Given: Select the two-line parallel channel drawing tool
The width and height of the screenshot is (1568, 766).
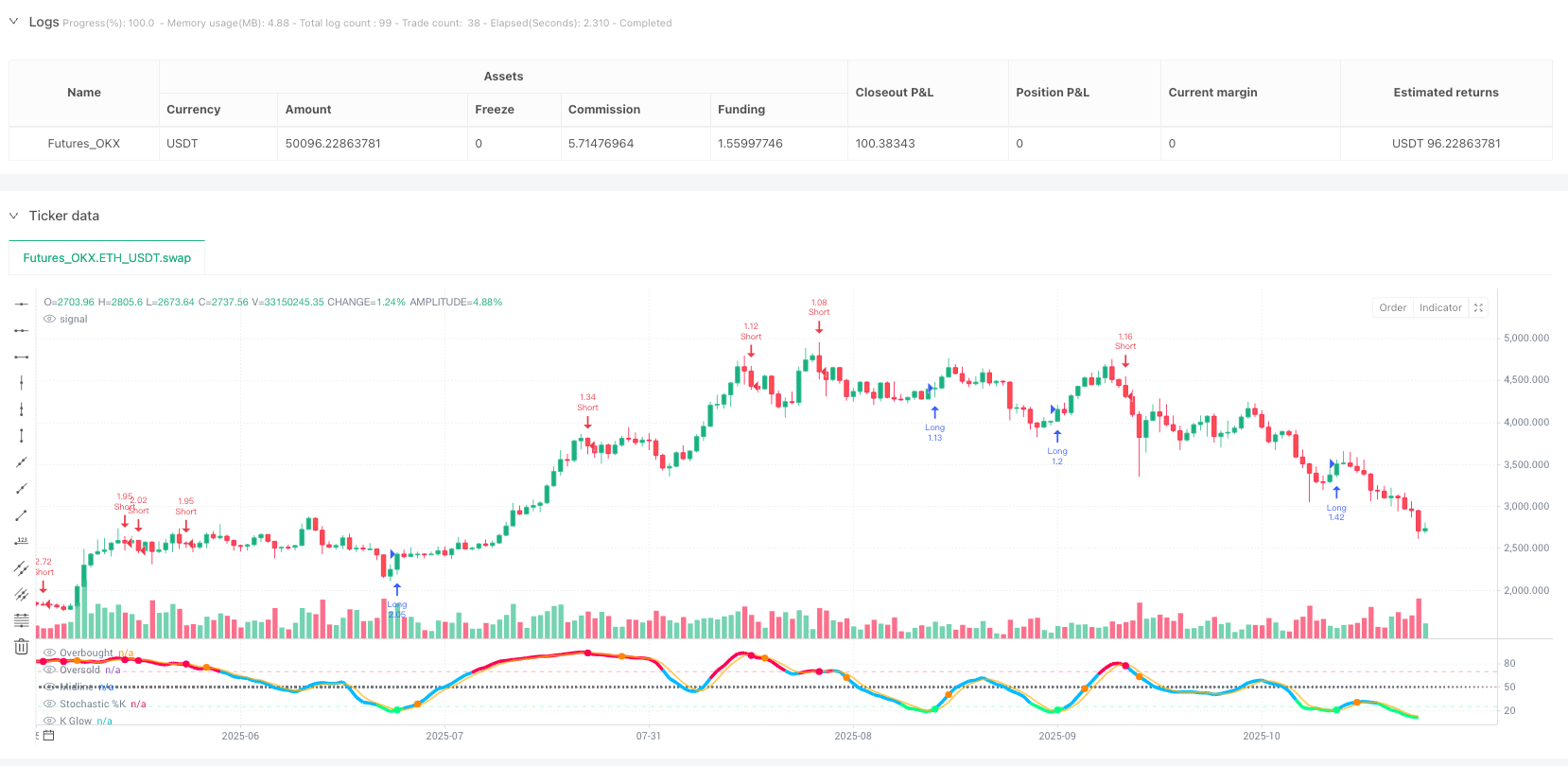Looking at the screenshot, I should tap(21, 567).
